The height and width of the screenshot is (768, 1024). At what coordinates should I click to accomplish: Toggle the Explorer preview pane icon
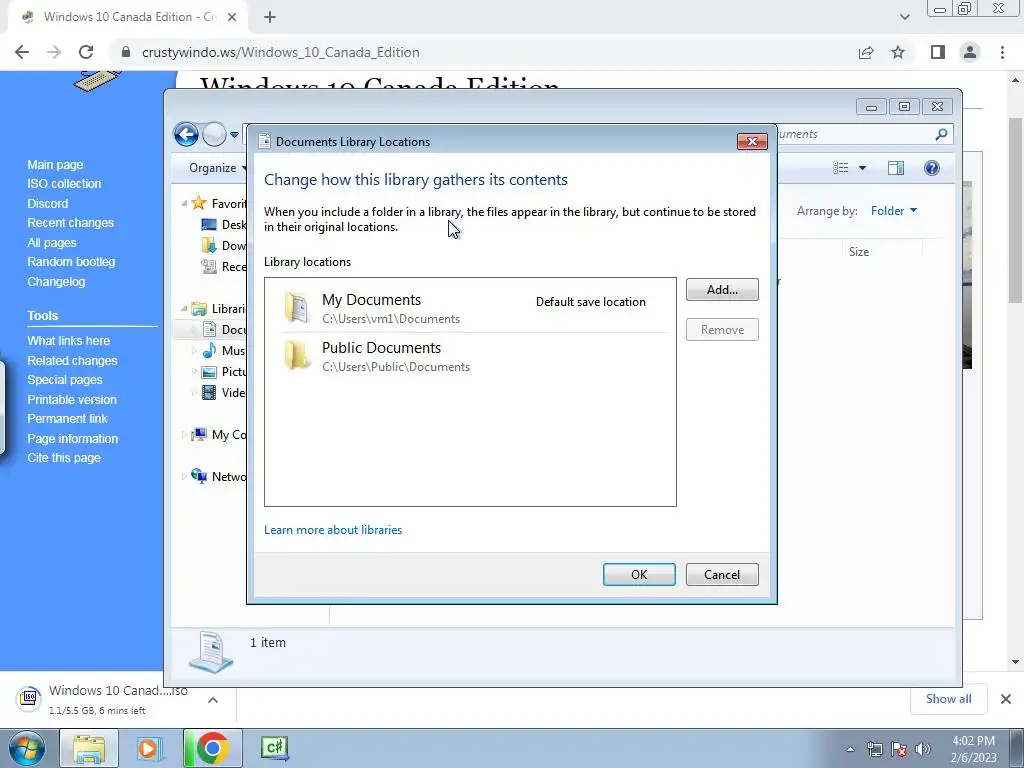point(896,168)
